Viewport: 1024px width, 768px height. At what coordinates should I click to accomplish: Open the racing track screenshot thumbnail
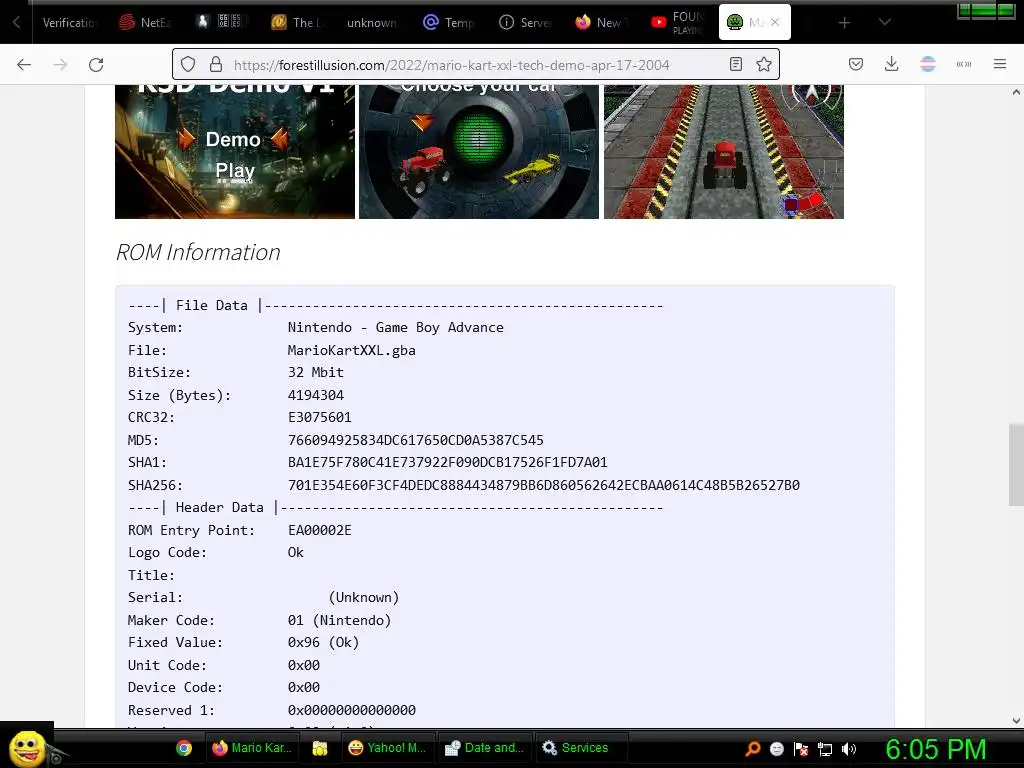tap(724, 152)
